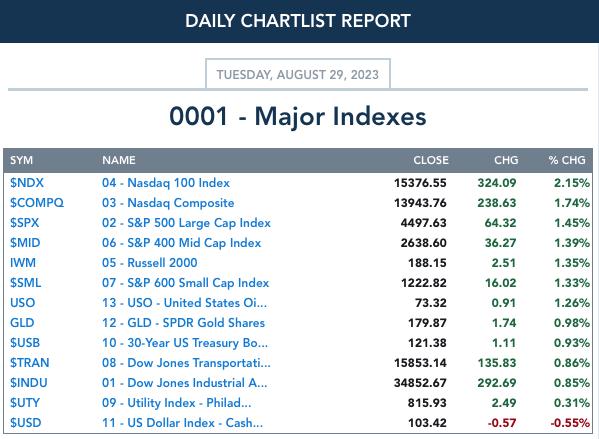Open the USO symbol link
Image resolution: width=599 pixels, height=439 pixels.
pyautogui.click(x=23, y=303)
